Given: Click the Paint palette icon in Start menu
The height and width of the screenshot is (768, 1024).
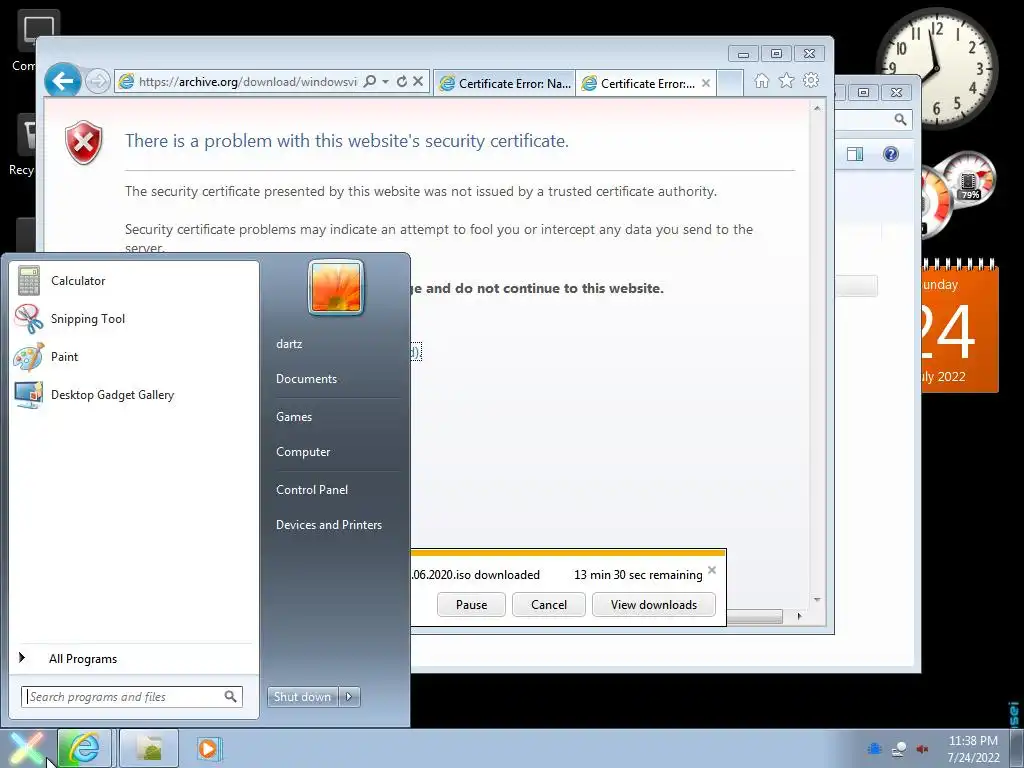Looking at the screenshot, I should [29, 357].
